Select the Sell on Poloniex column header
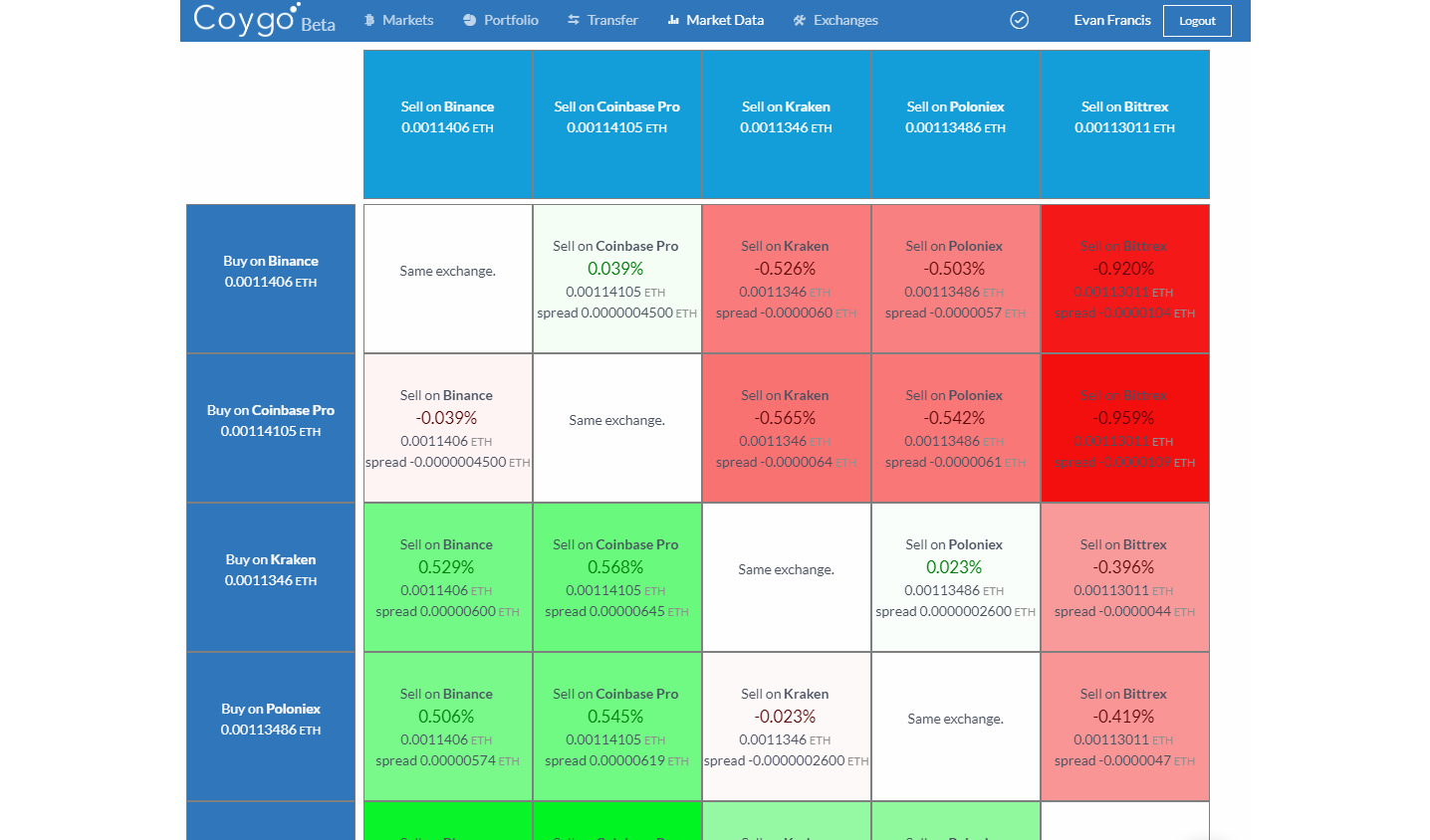 click(x=956, y=125)
